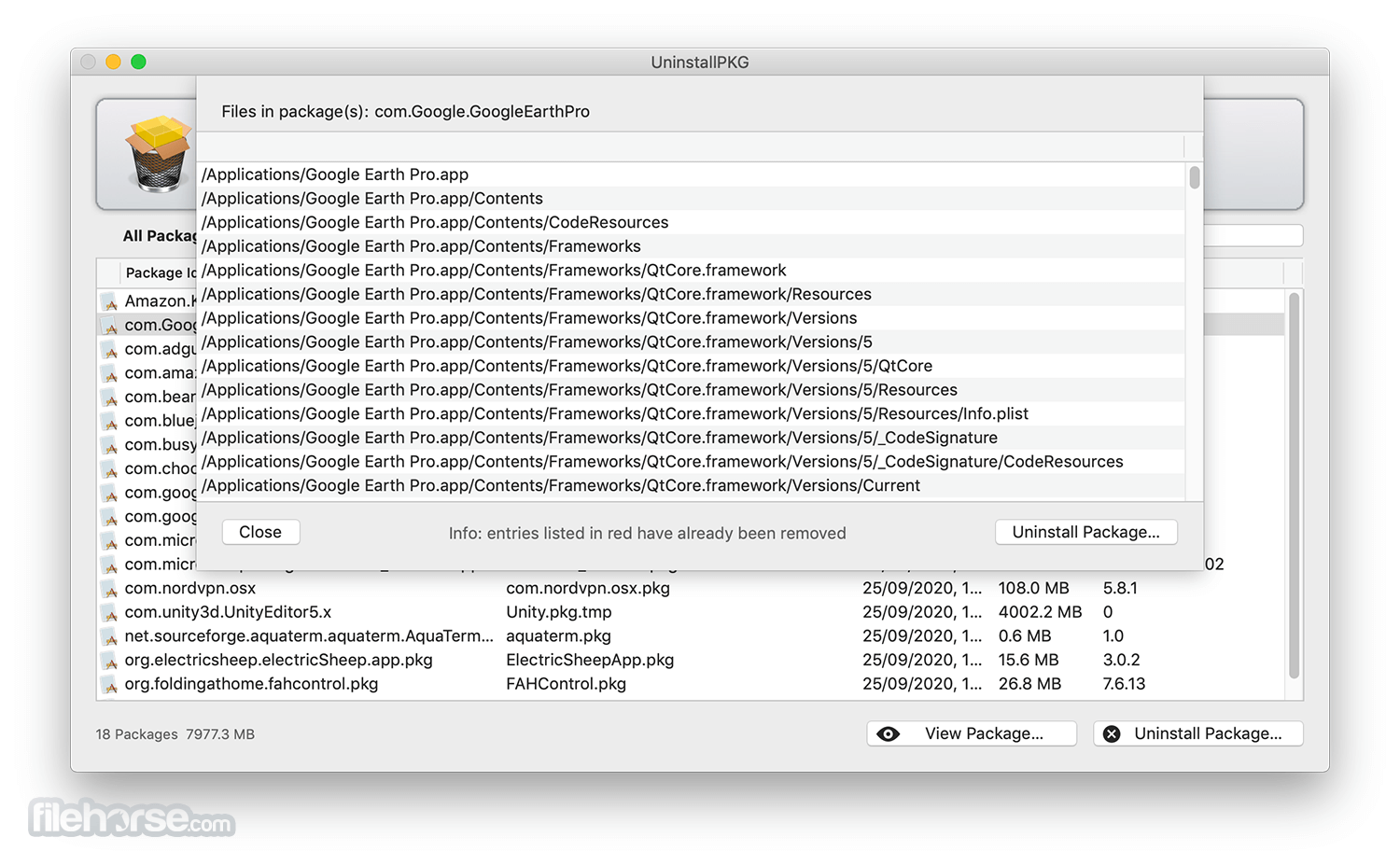This screenshot has width=1400, height=865.
Task: Click the package icon beside org.foldingathome.fahcontrol.pkg
Action: pyautogui.click(x=110, y=685)
